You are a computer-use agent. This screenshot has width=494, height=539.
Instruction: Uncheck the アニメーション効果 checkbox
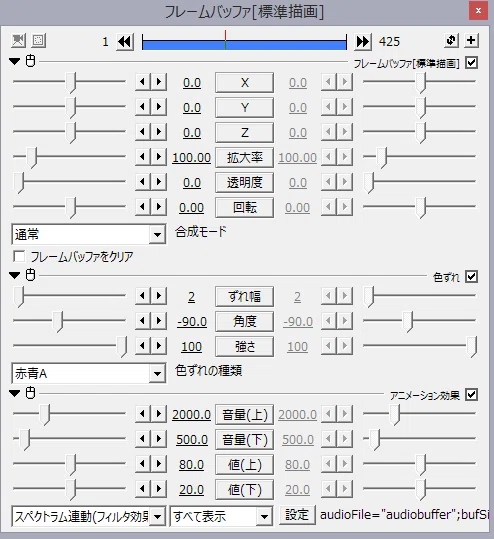[471, 395]
